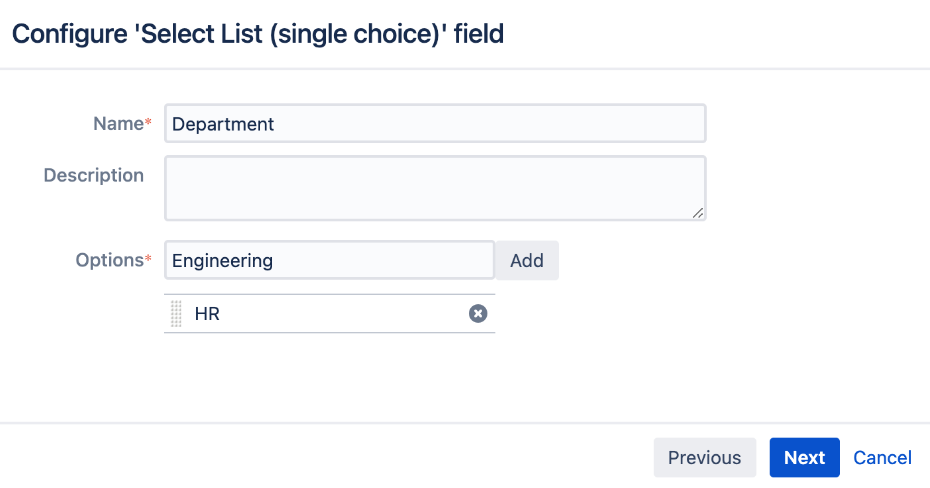The height and width of the screenshot is (488, 930).
Task: Click the Options field label
Action: tap(110, 260)
